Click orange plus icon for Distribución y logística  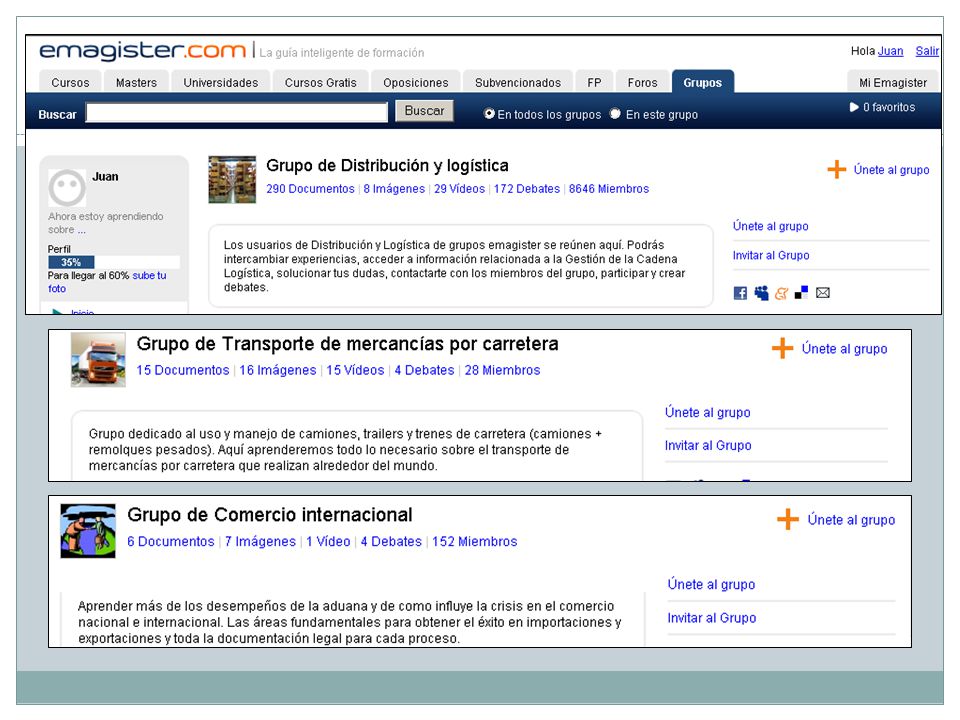(x=836, y=169)
